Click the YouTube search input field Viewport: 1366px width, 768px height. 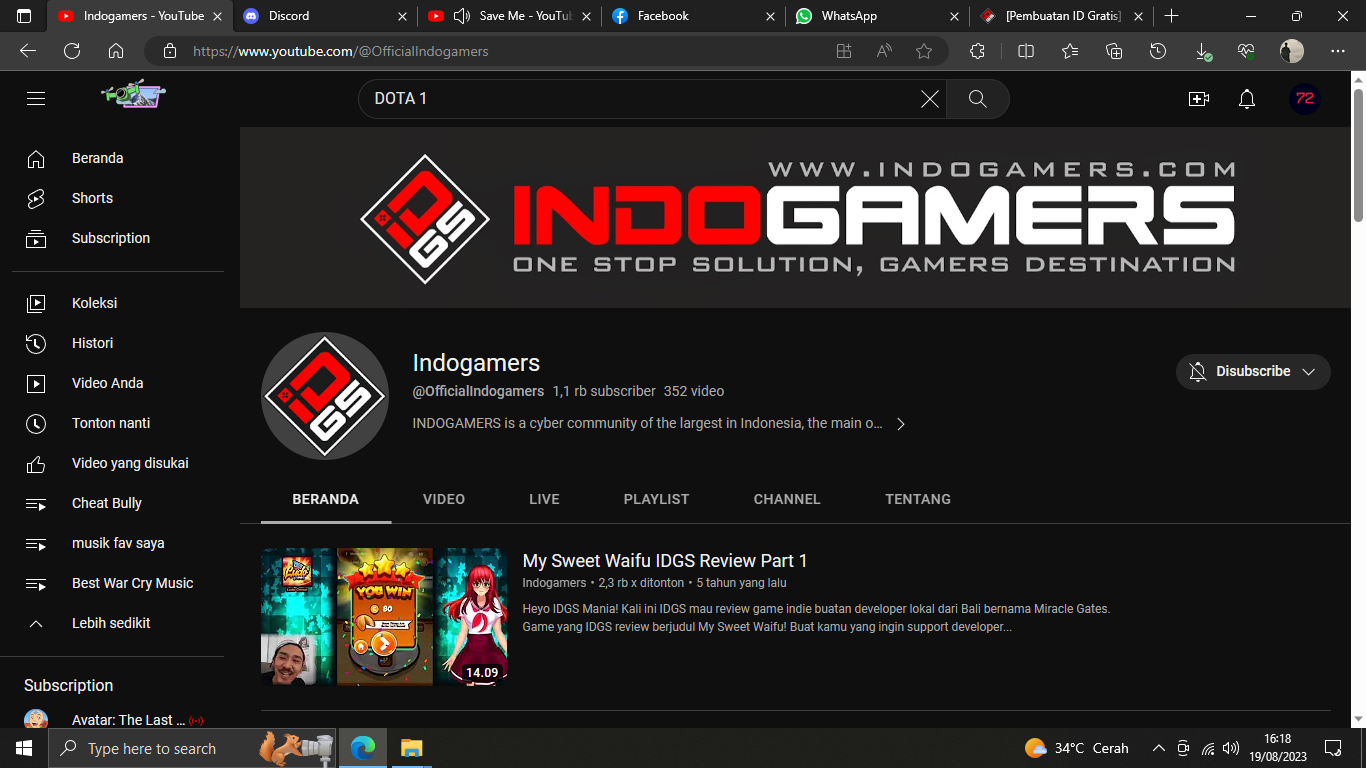pos(640,99)
